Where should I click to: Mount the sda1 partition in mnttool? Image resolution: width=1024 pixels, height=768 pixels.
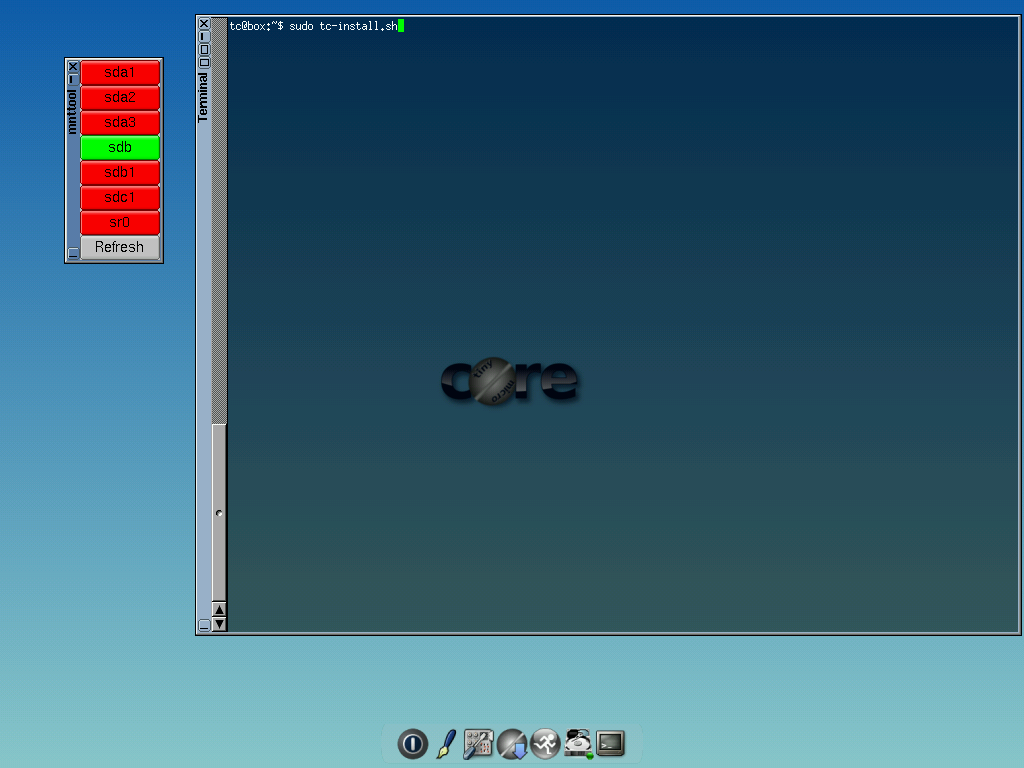point(120,72)
